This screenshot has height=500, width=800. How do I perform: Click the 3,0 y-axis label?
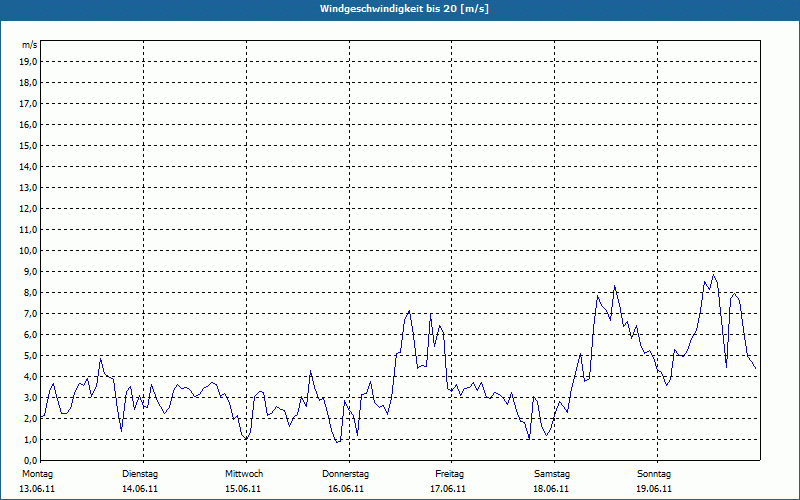click(x=30, y=397)
